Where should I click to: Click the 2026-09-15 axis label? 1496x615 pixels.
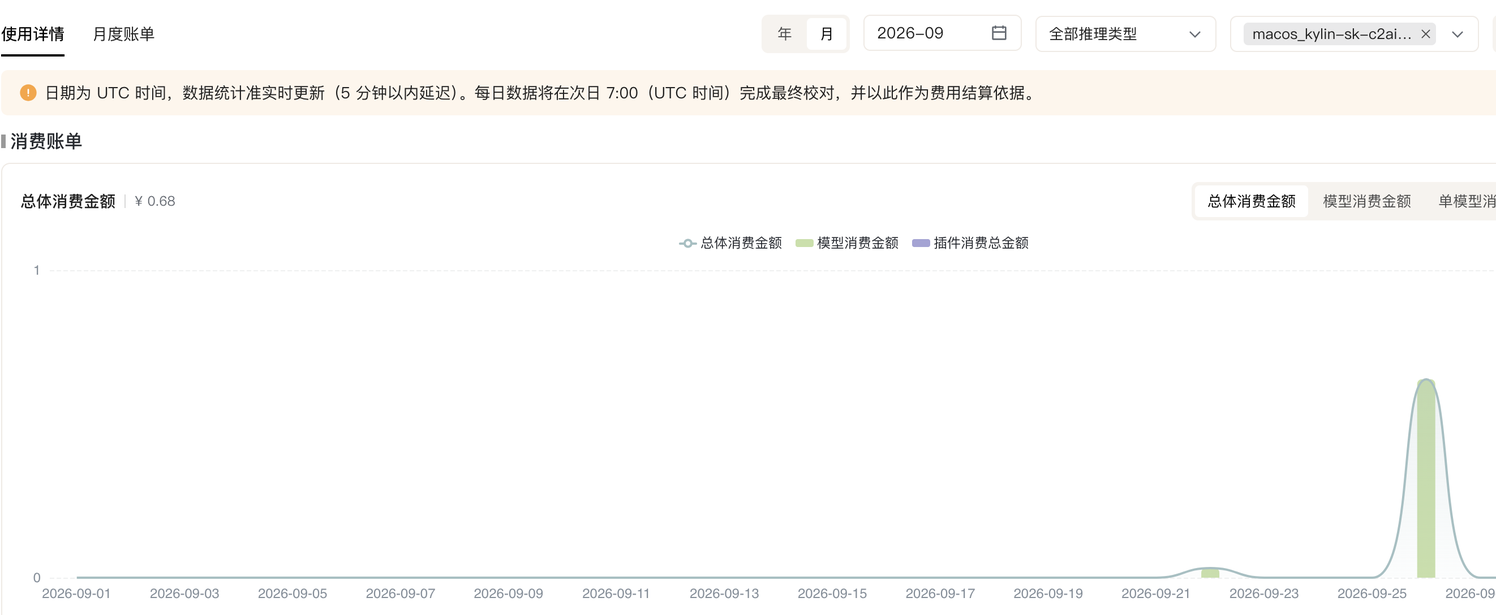pyautogui.click(x=833, y=593)
